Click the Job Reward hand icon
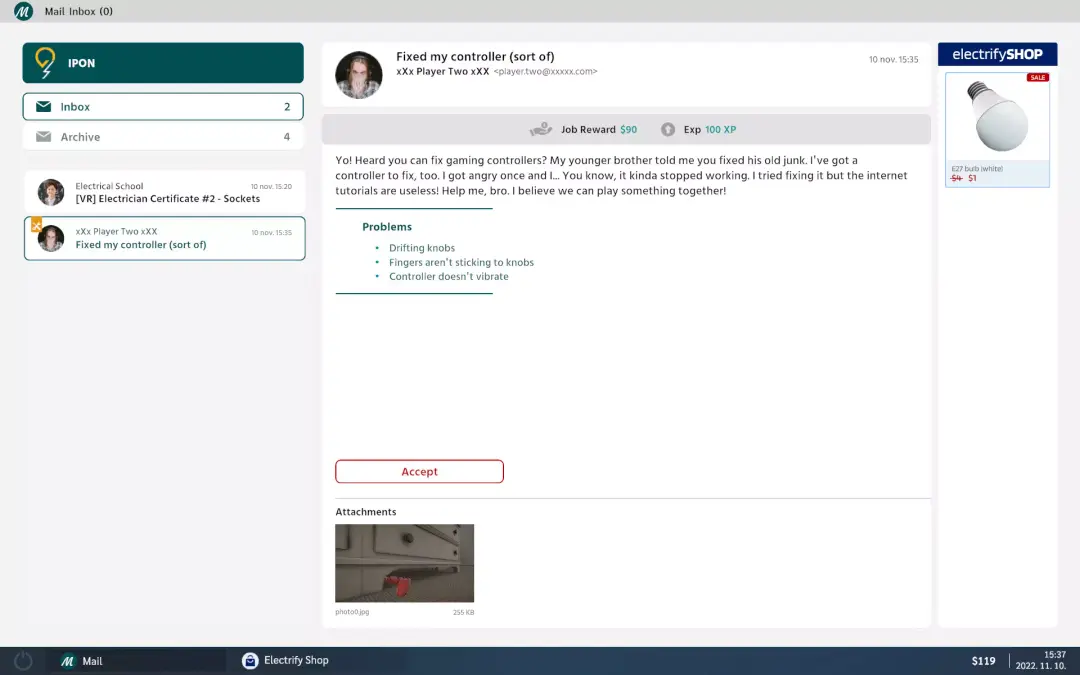 541,129
